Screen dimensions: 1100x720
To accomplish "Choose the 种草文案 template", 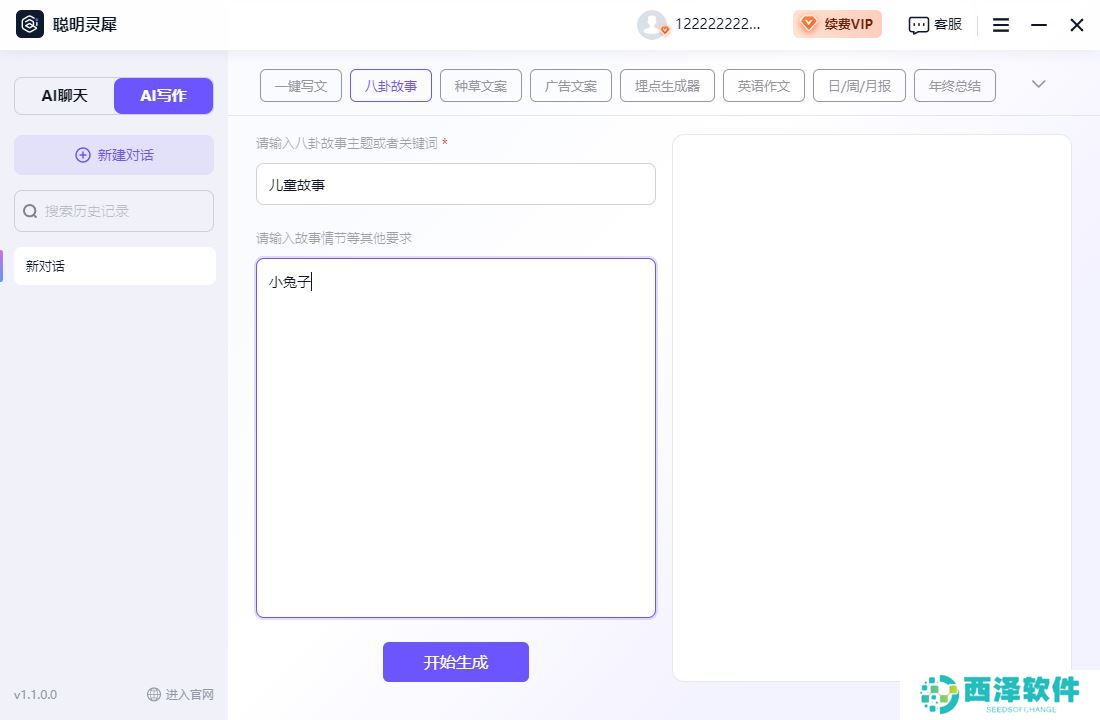I will [x=481, y=86].
